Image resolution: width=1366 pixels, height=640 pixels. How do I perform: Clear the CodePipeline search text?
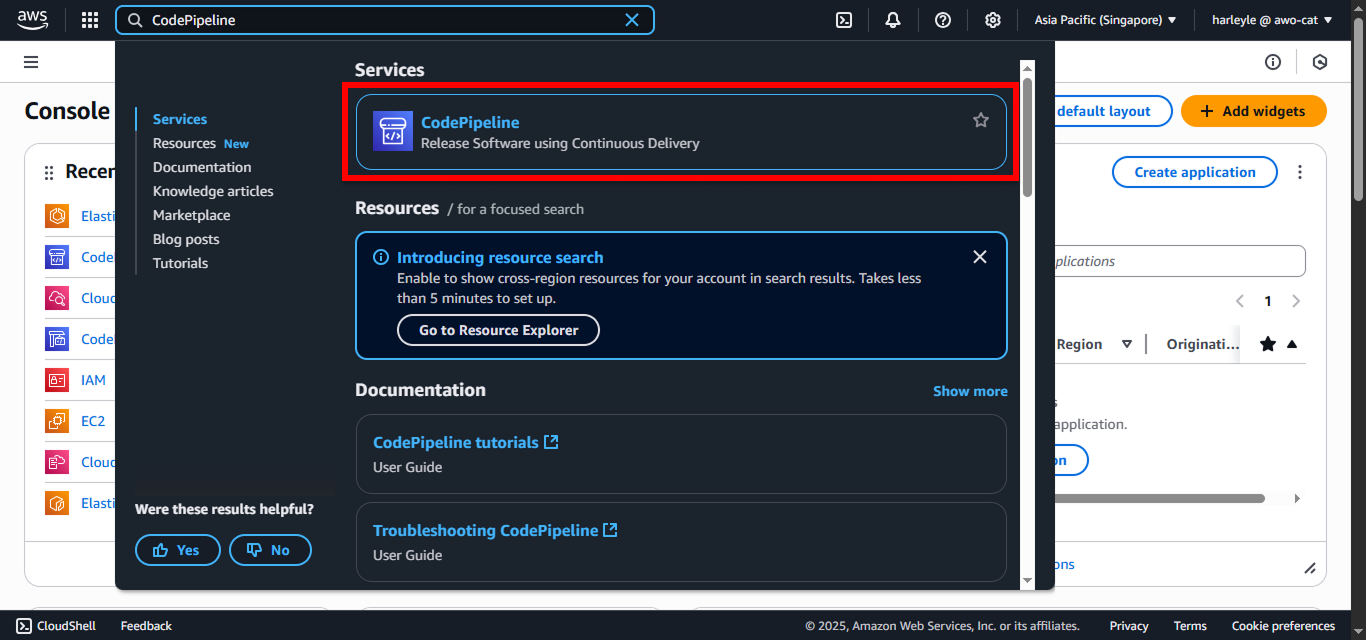(632, 20)
